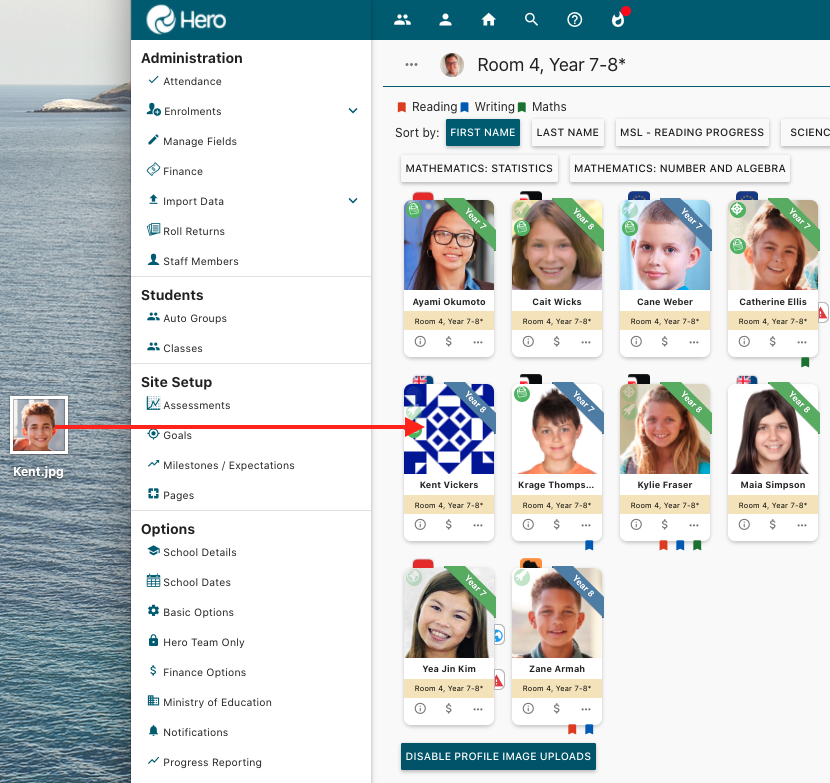Image resolution: width=830 pixels, height=783 pixels.
Task: Open the Hero home icon in top bar
Action: pos(488,19)
